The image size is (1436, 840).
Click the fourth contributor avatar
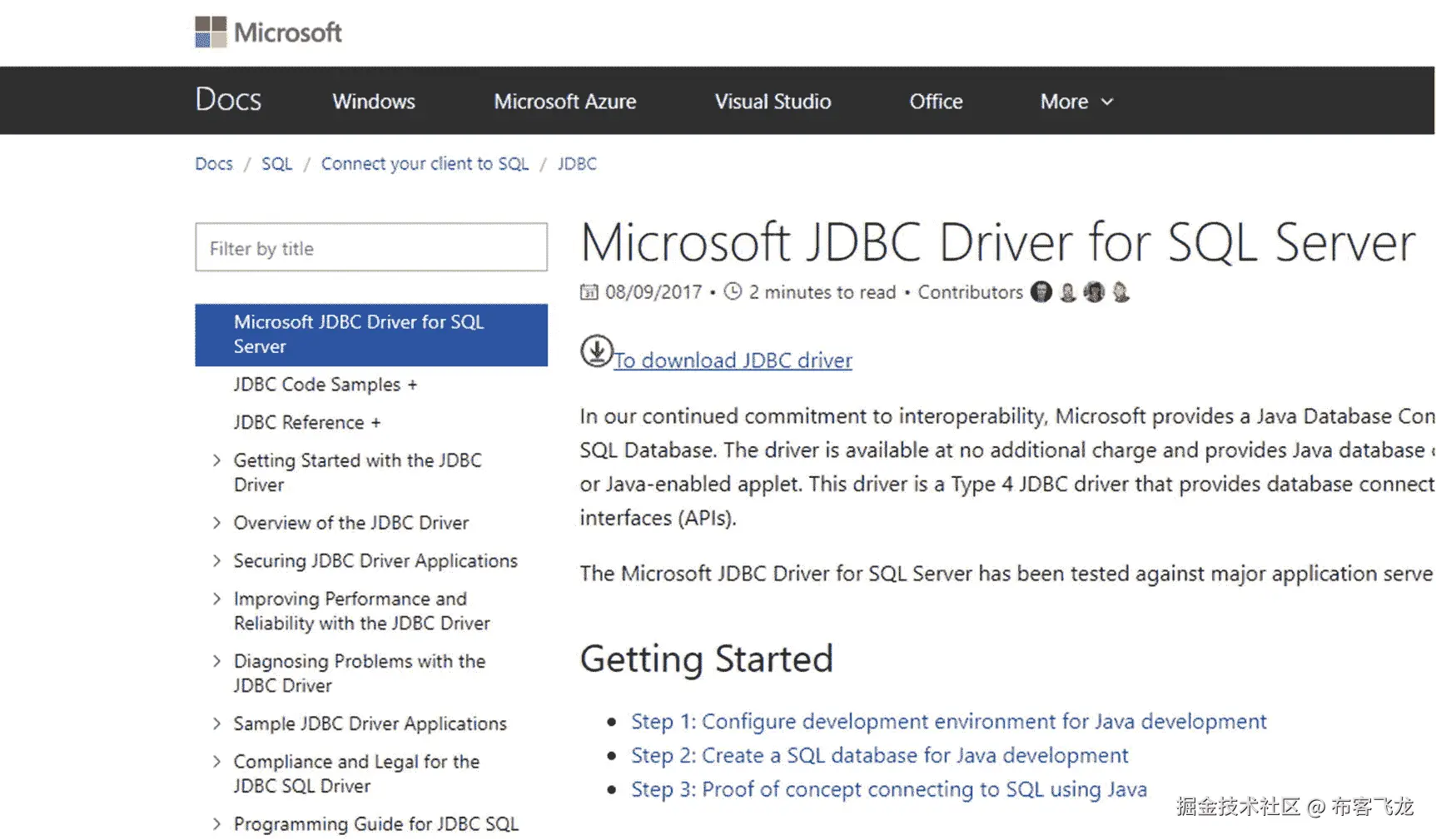pyautogui.click(x=1120, y=292)
